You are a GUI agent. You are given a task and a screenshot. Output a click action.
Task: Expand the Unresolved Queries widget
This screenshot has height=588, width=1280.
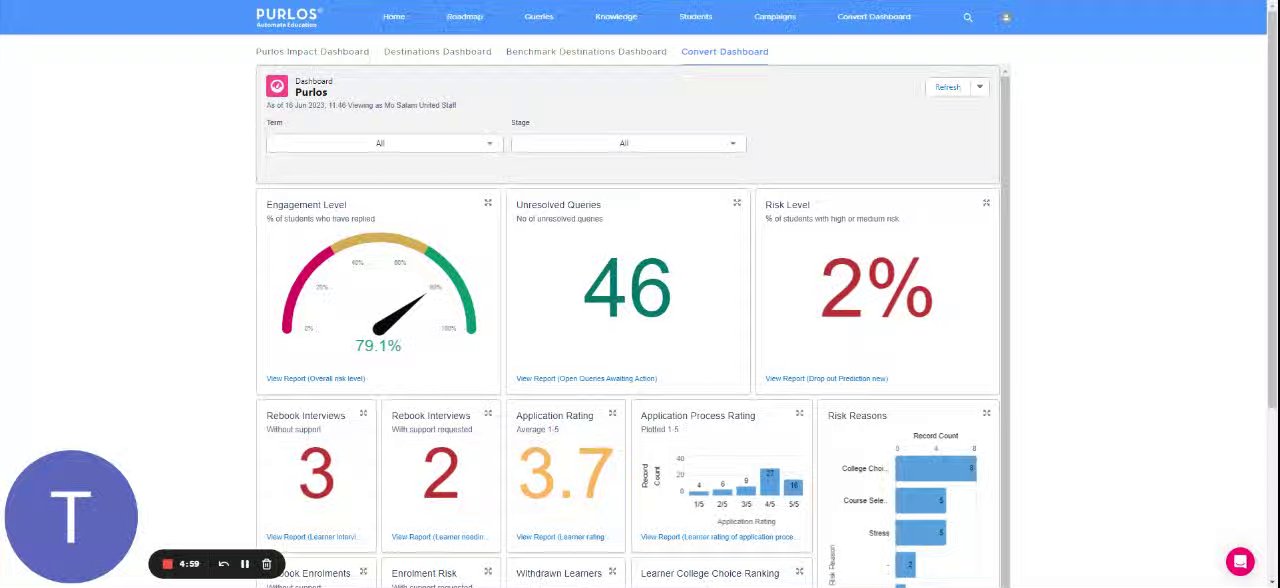[x=737, y=203]
